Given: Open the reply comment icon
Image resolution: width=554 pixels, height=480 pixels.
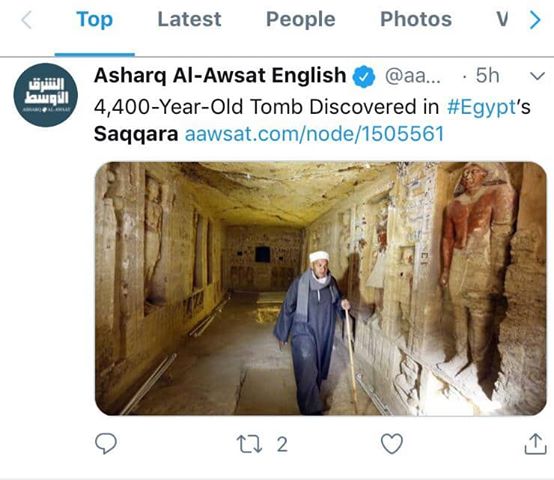Looking at the screenshot, I should click(x=106, y=443).
